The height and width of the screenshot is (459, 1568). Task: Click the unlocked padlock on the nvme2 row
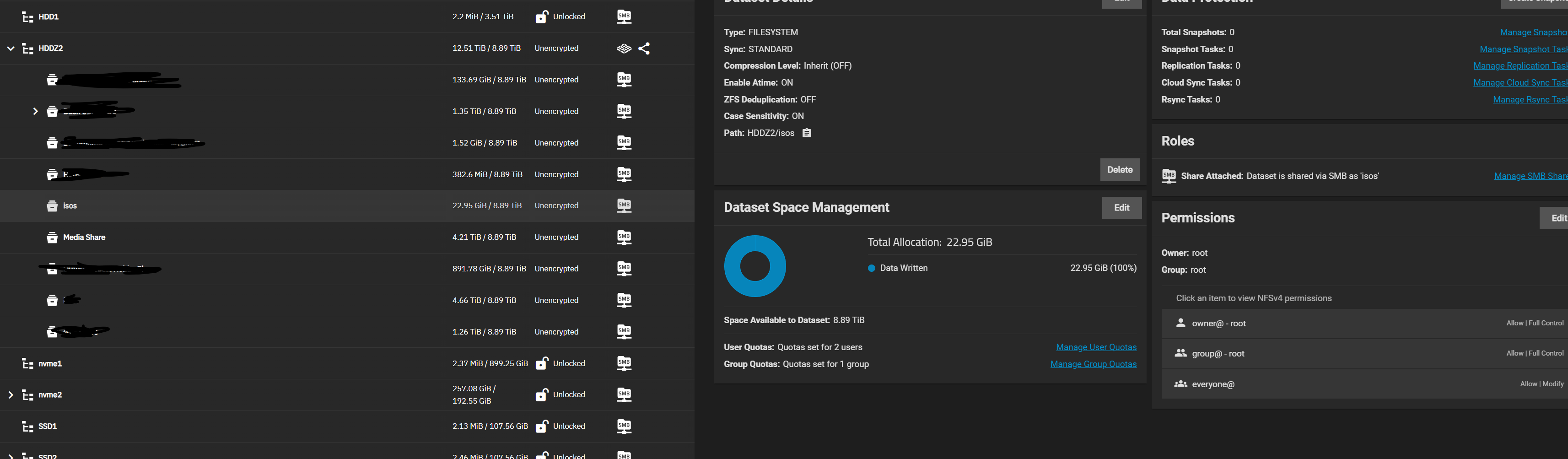click(x=541, y=394)
